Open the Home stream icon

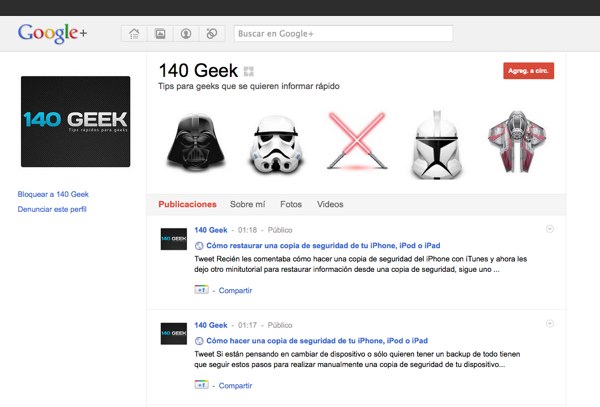tap(134, 34)
